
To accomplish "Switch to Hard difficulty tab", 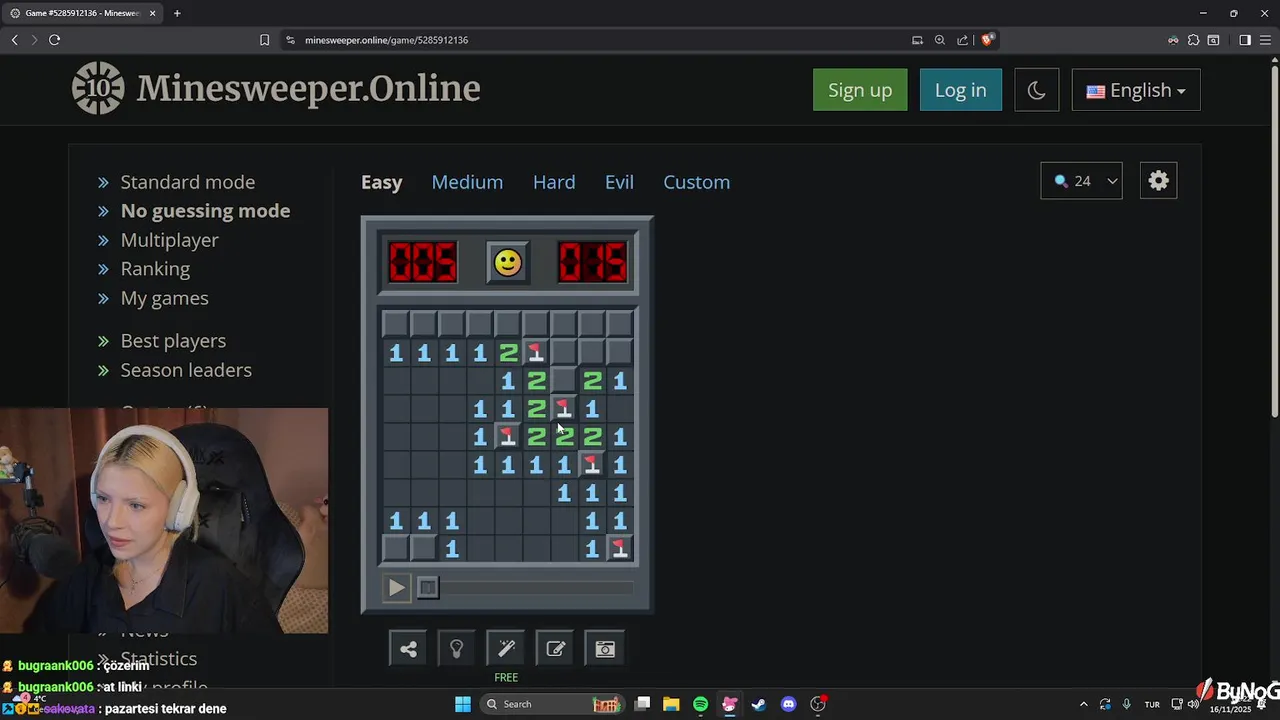I will click(x=554, y=182).
